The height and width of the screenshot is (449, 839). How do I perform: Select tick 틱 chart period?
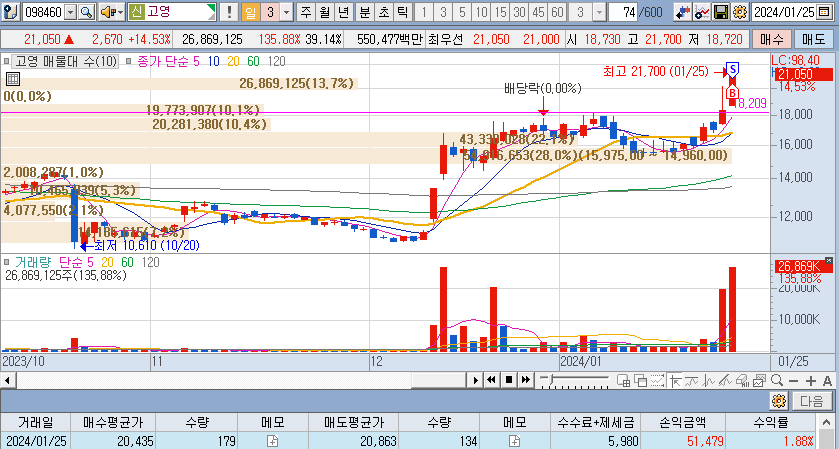pos(402,12)
